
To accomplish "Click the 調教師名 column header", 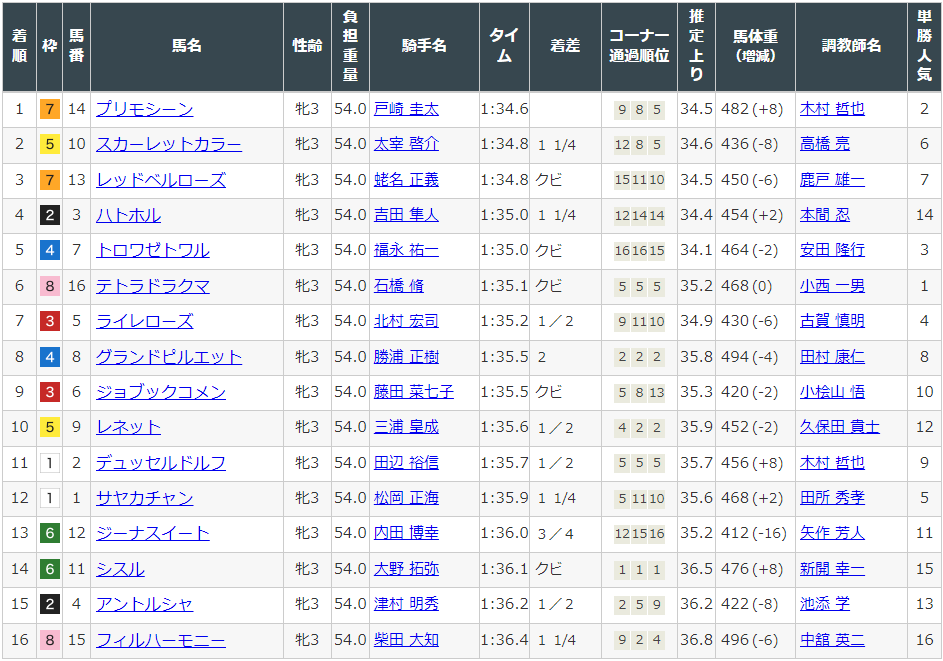I will point(851,46).
